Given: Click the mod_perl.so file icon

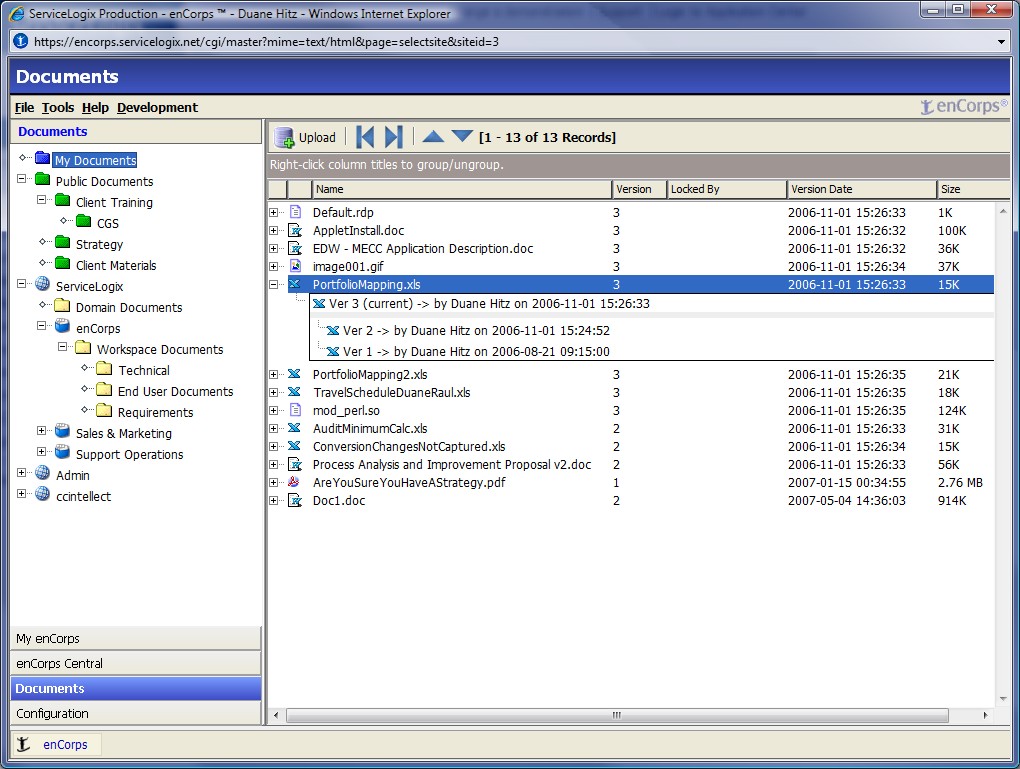Looking at the screenshot, I should pyautogui.click(x=295, y=410).
